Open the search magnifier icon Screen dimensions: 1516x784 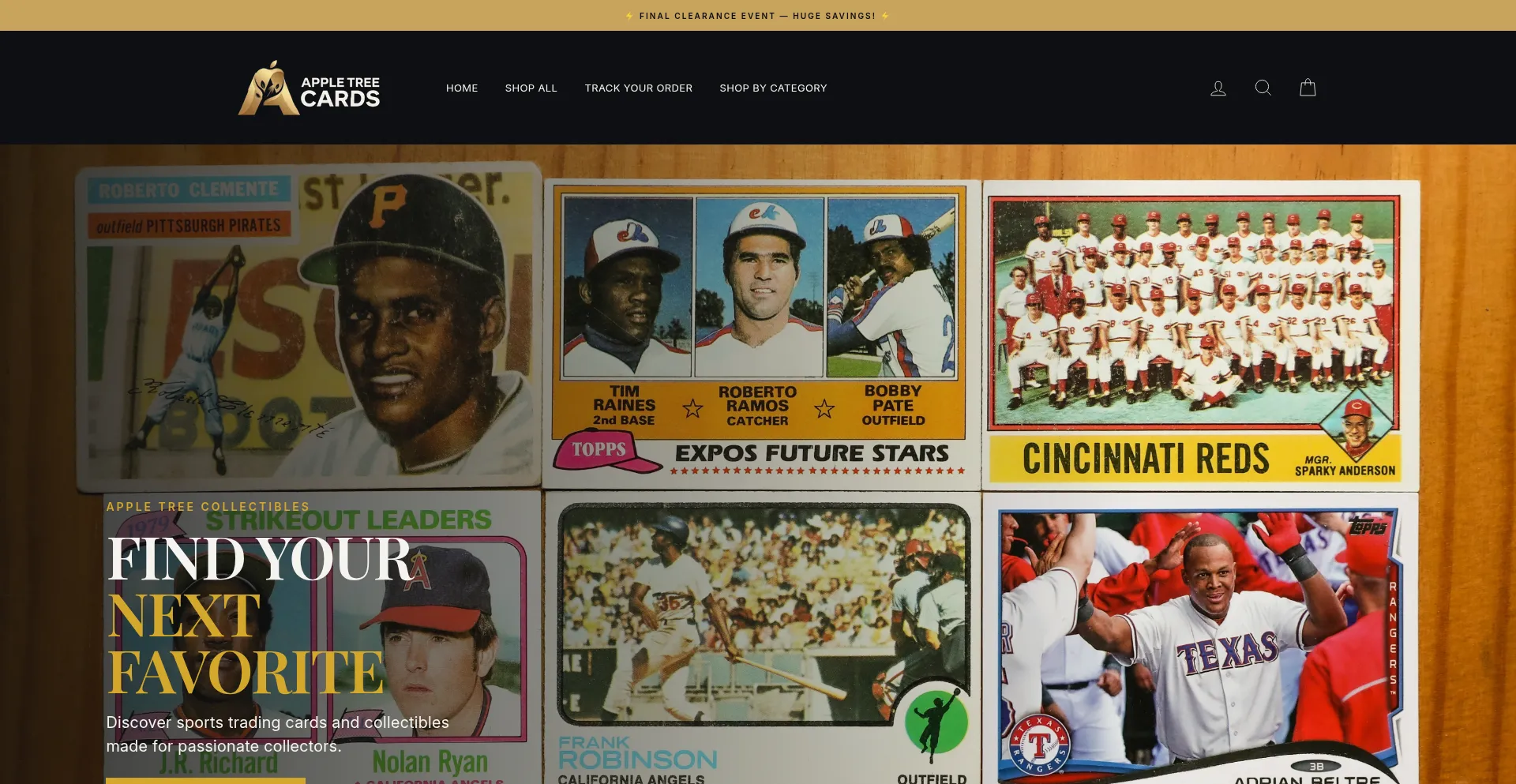tap(1263, 88)
